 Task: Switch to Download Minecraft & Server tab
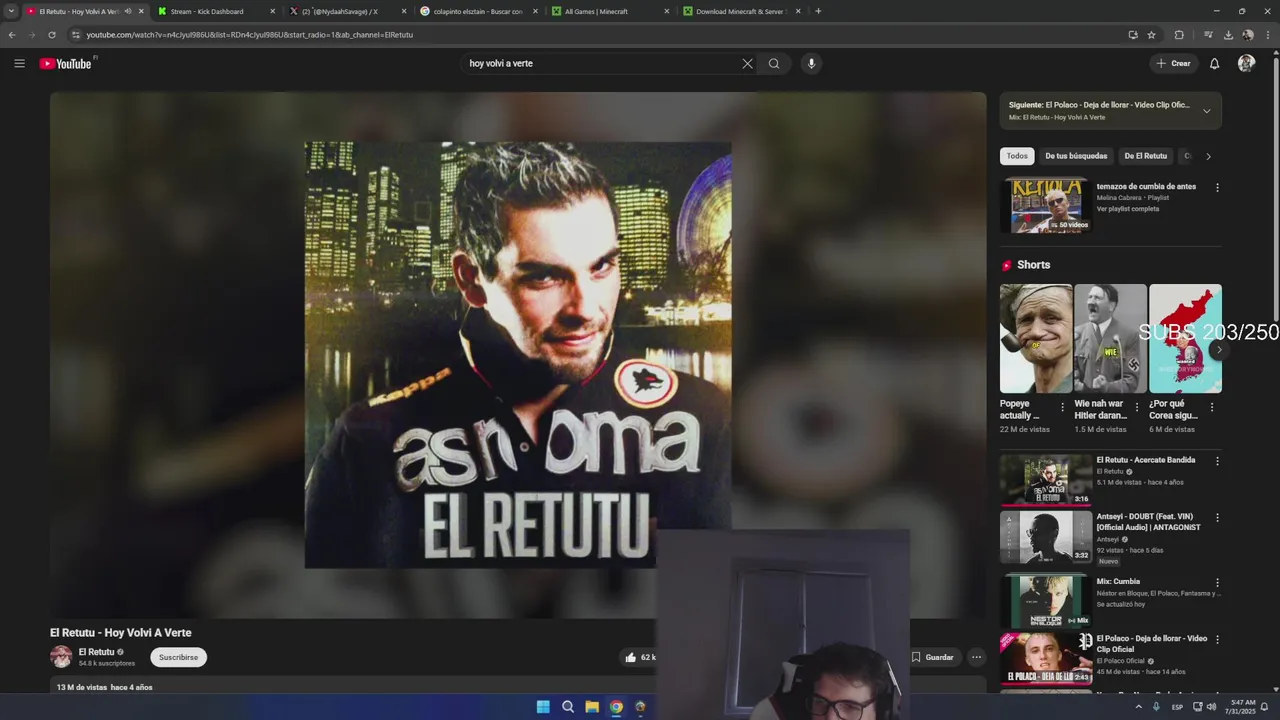740,11
